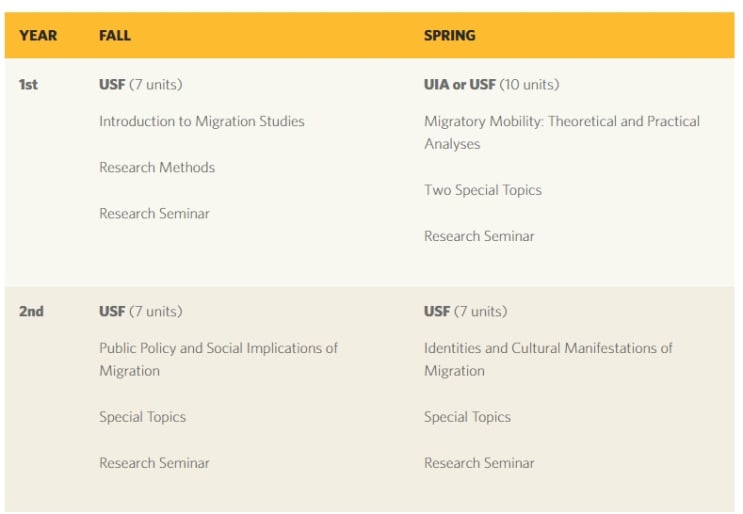Screen dimensions: 743x514
Task: Click USF (7 units) in 2nd year spring
Action: point(465,311)
